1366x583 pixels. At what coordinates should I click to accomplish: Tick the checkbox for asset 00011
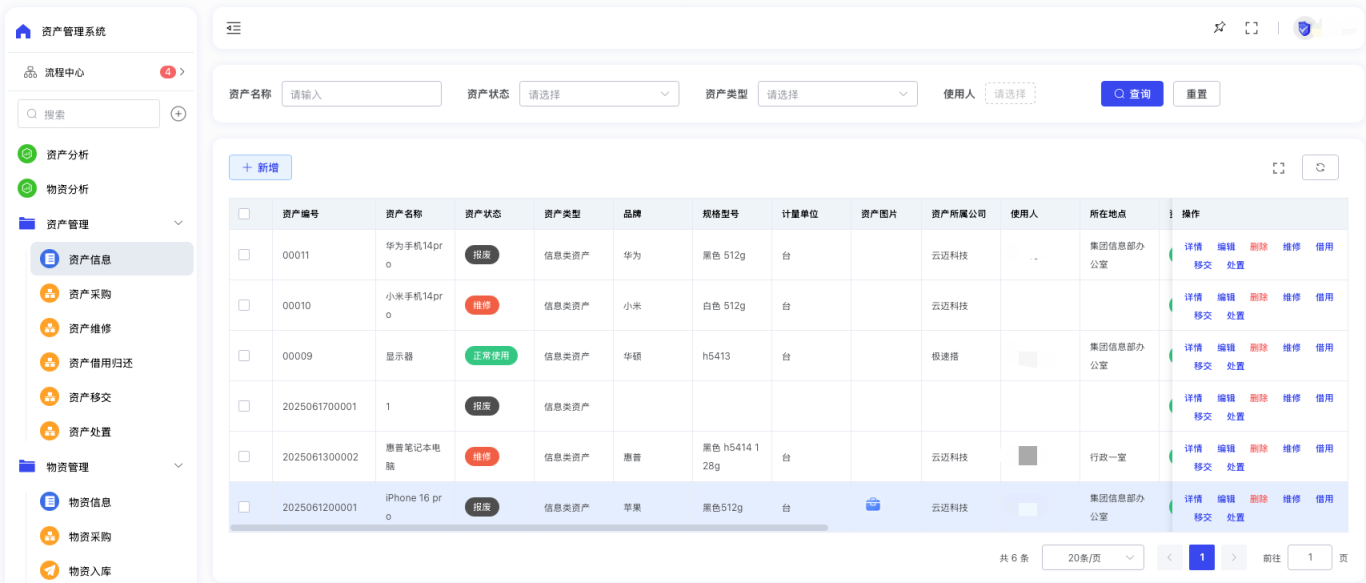click(244, 255)
